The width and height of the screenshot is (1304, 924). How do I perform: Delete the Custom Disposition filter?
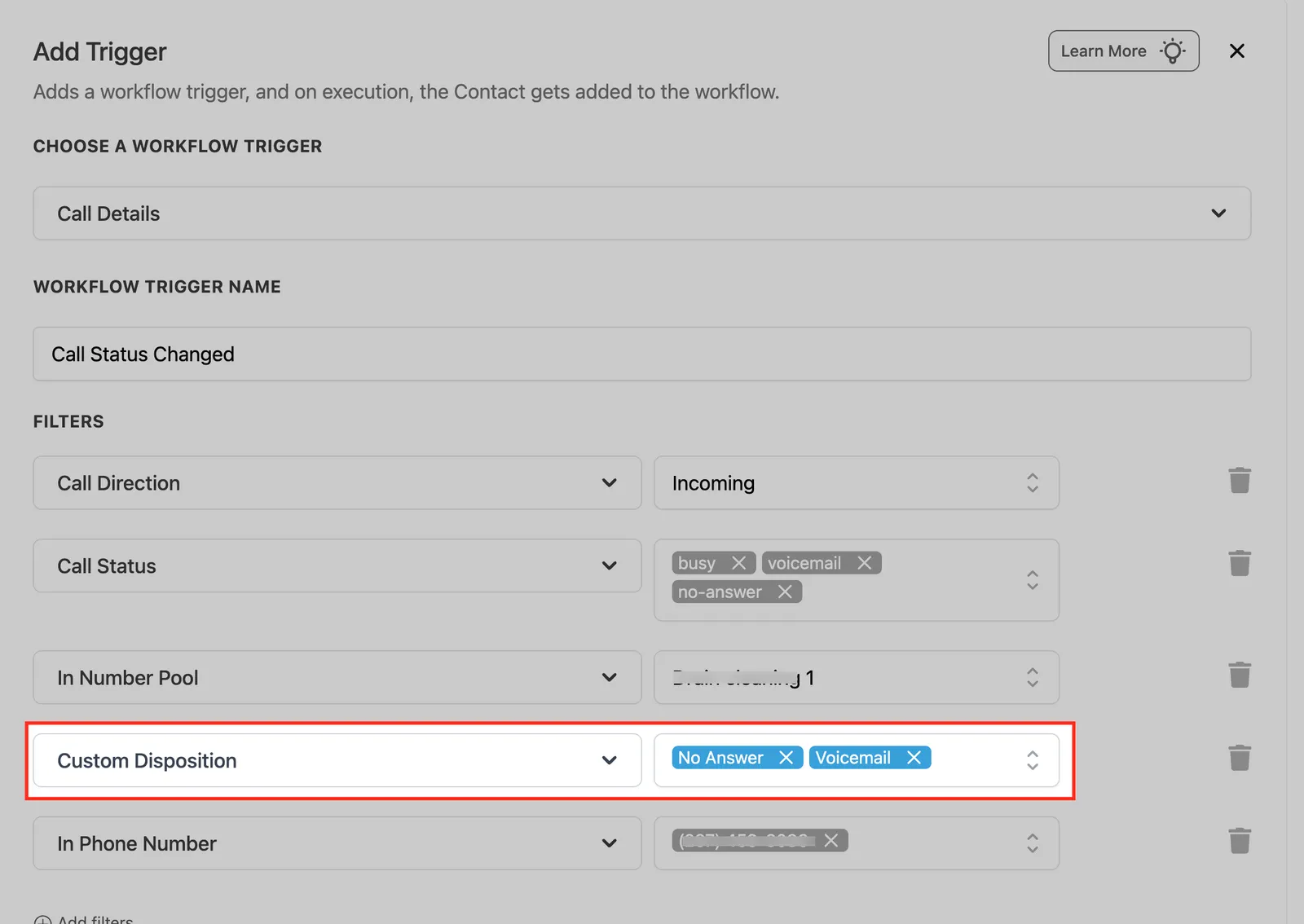point(1240,758)
